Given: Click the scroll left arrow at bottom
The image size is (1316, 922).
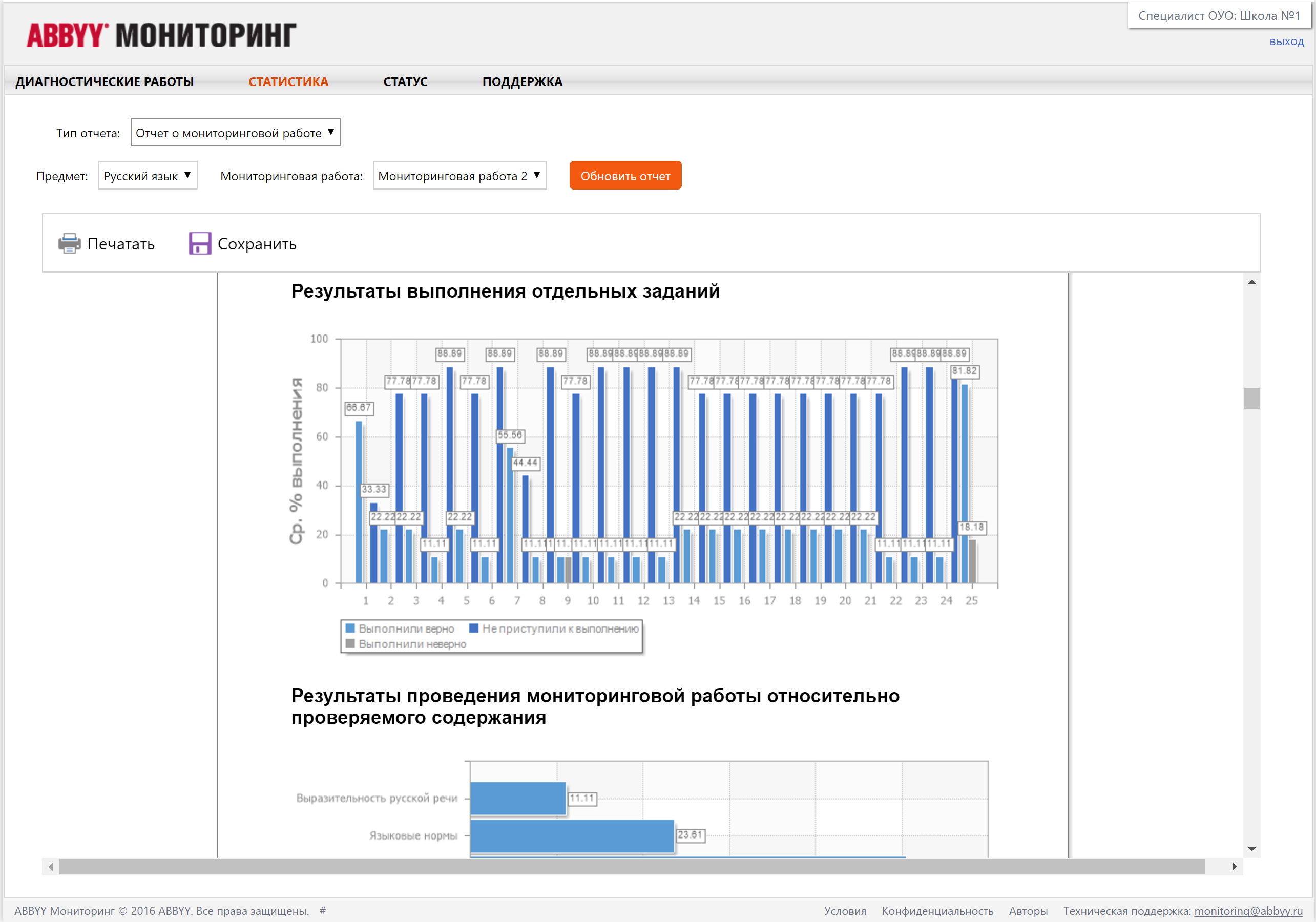Looking at the screenshot, I should click(51, 866).
